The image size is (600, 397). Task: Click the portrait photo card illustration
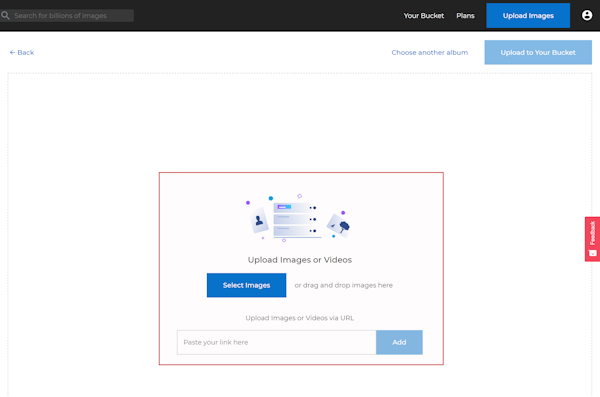click(x=259, y=220)
